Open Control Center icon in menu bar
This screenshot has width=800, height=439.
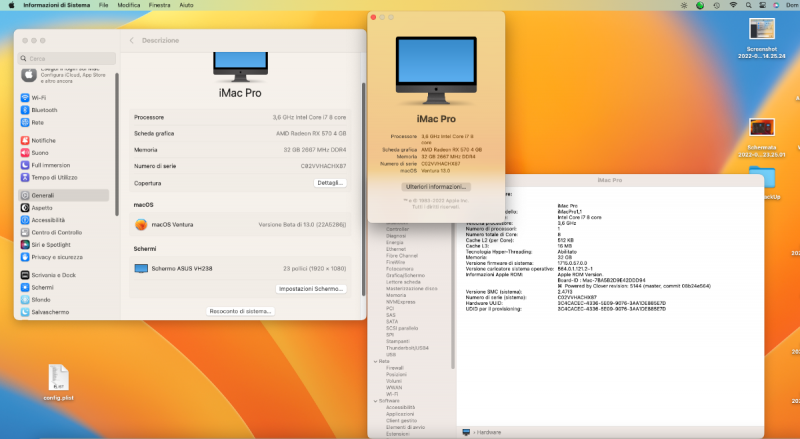point(762,5)
